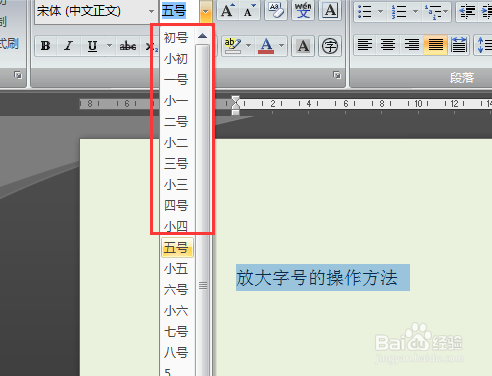Apply character border icon

click(x=330, y=11)
